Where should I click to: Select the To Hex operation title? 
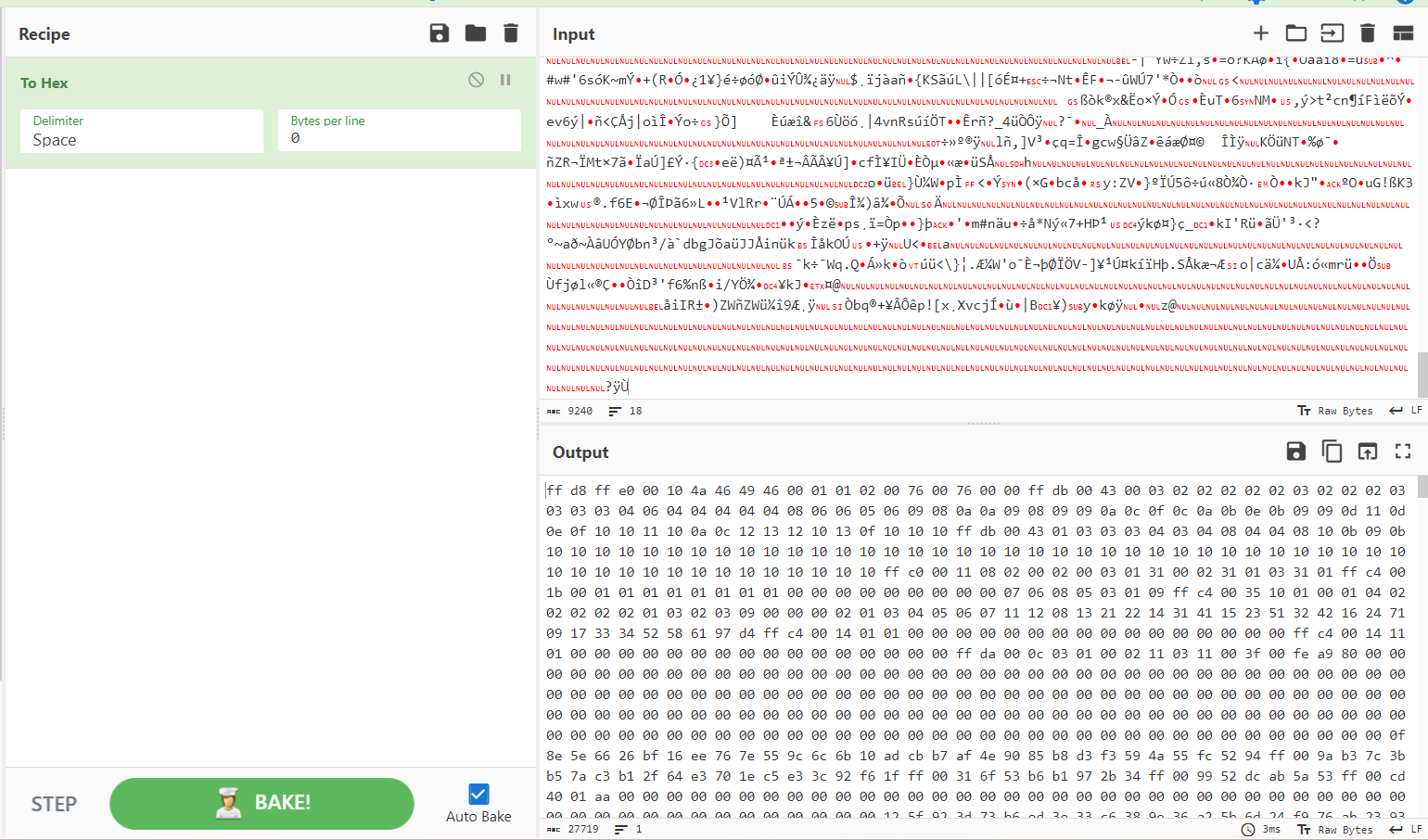[x=45, y=83]
